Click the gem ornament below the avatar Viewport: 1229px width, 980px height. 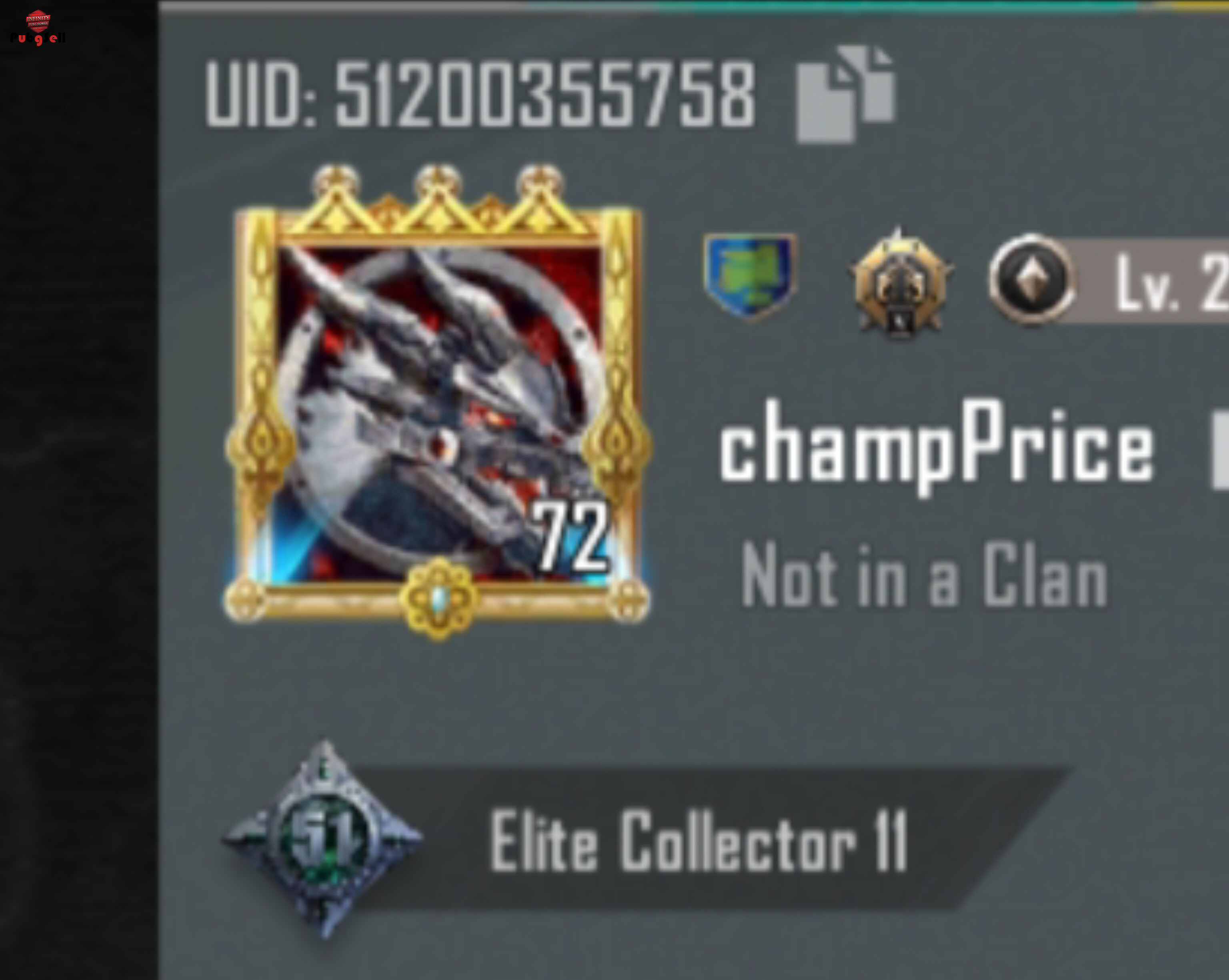tap(438, 599)
